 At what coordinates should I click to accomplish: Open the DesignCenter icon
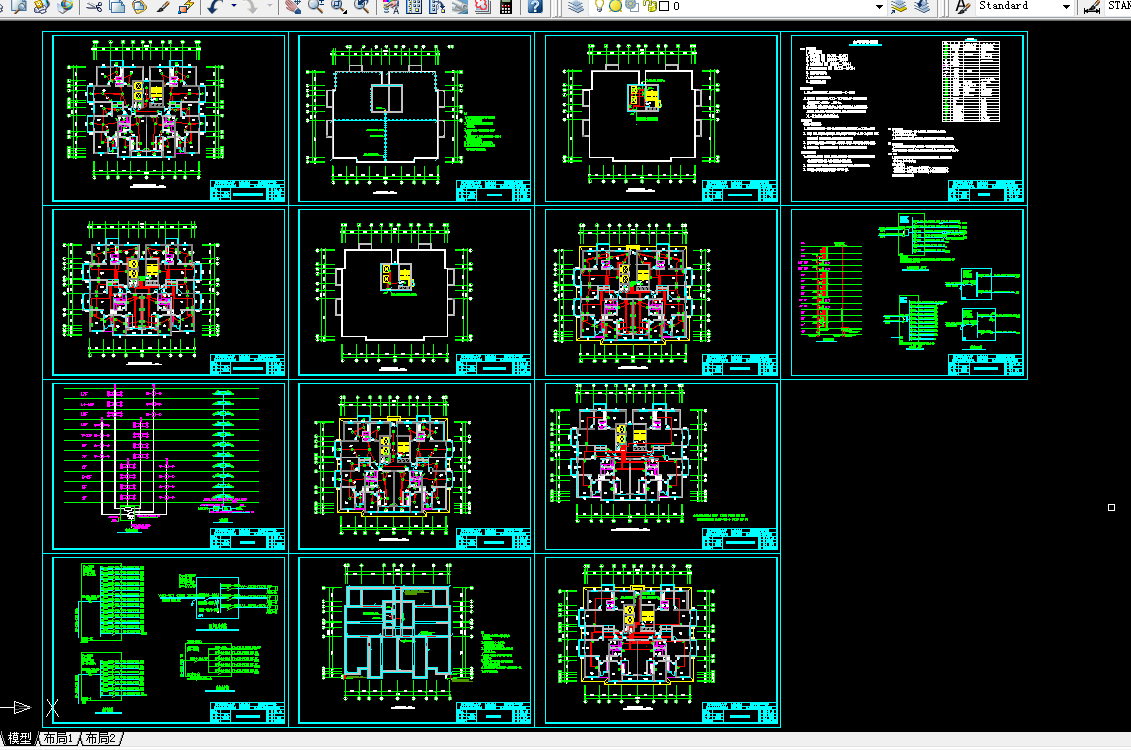(414, 6)
